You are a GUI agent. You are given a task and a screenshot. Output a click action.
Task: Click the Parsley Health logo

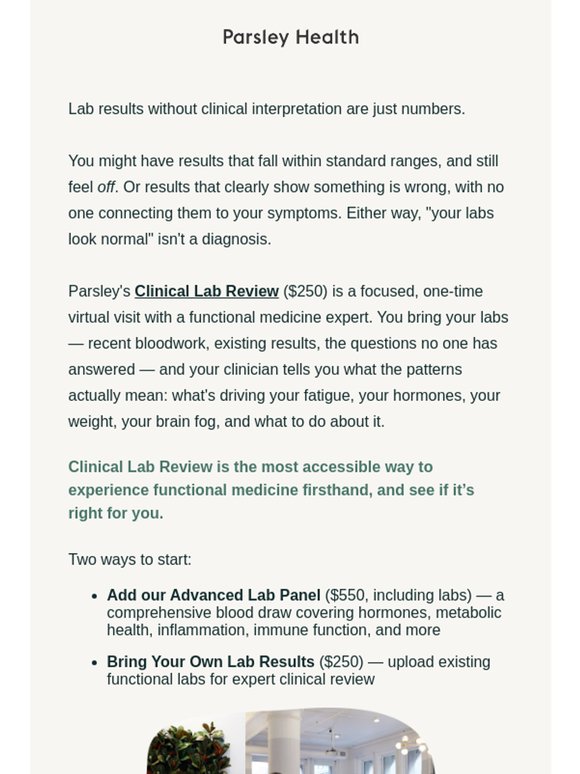coord(290,38)
